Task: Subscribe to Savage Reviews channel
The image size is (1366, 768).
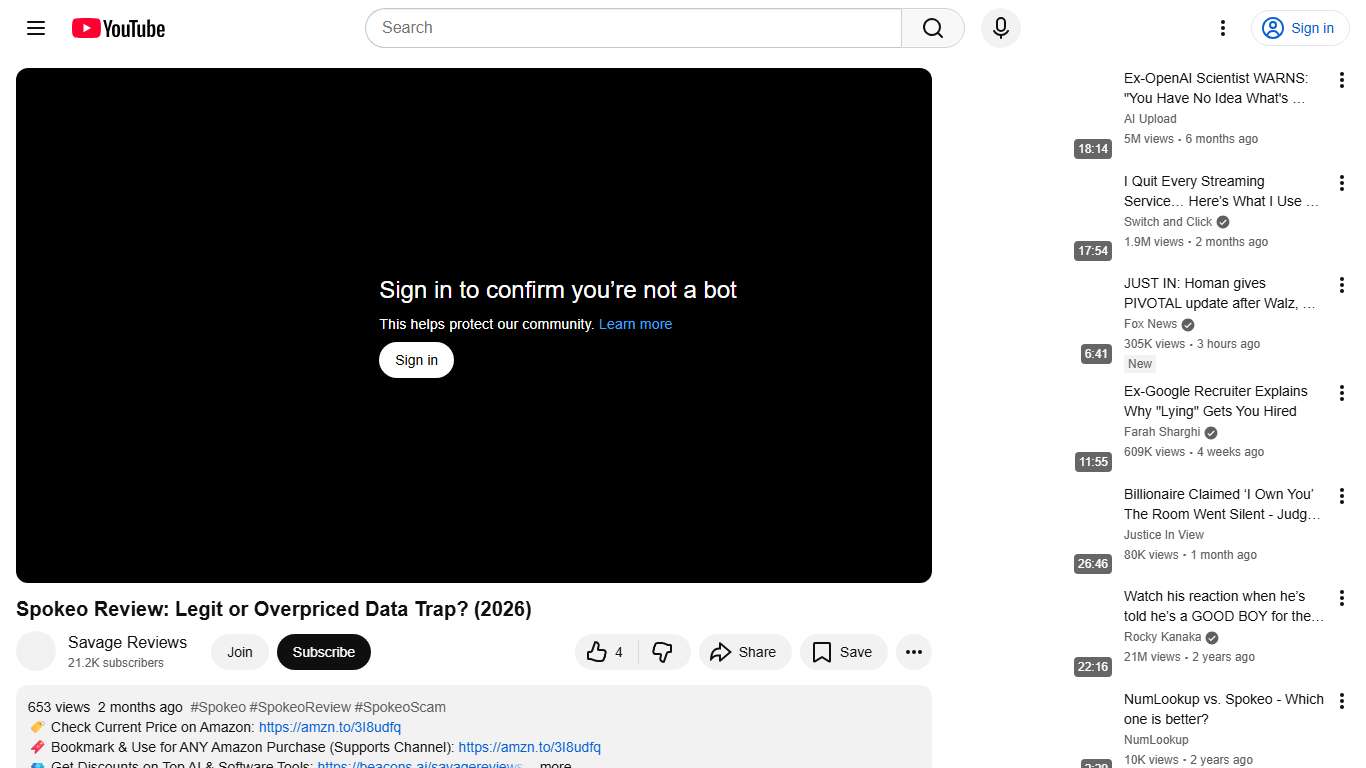Action: pos(323,652)
